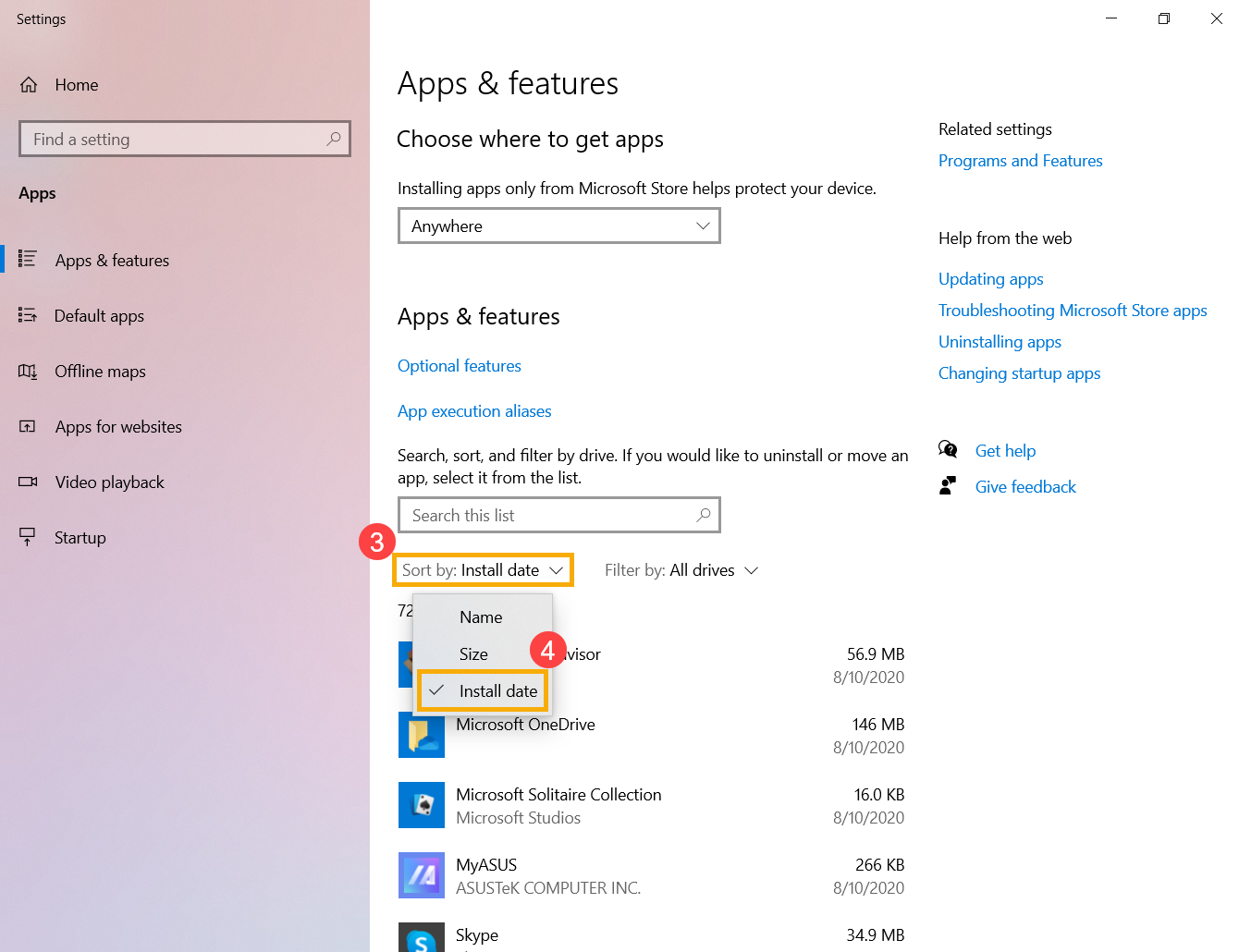Screen dimensions: 1239x952
Task: Click the Get help icon
Action: [x=948, y=449]
